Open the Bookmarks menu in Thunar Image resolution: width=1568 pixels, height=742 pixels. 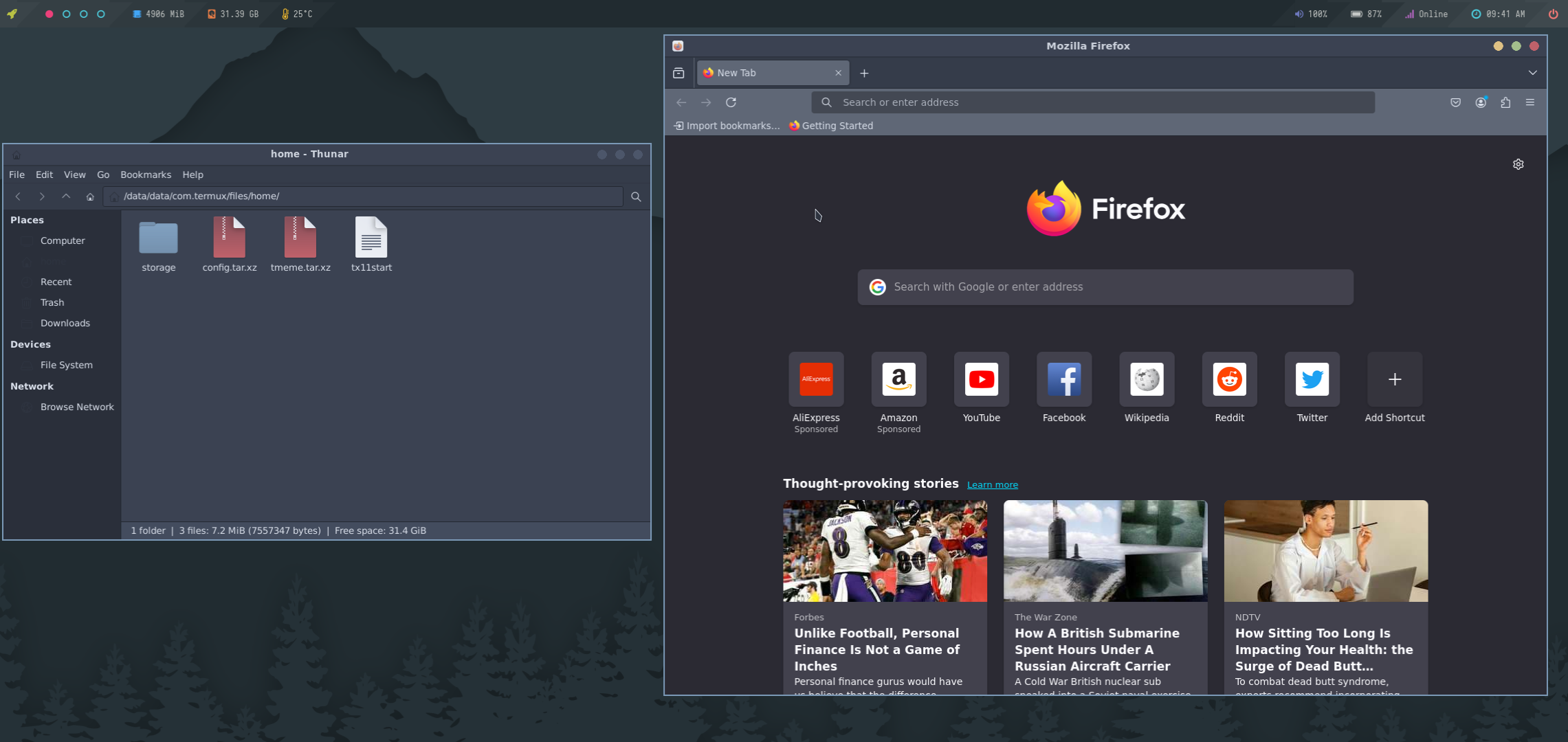click(145, 175)
